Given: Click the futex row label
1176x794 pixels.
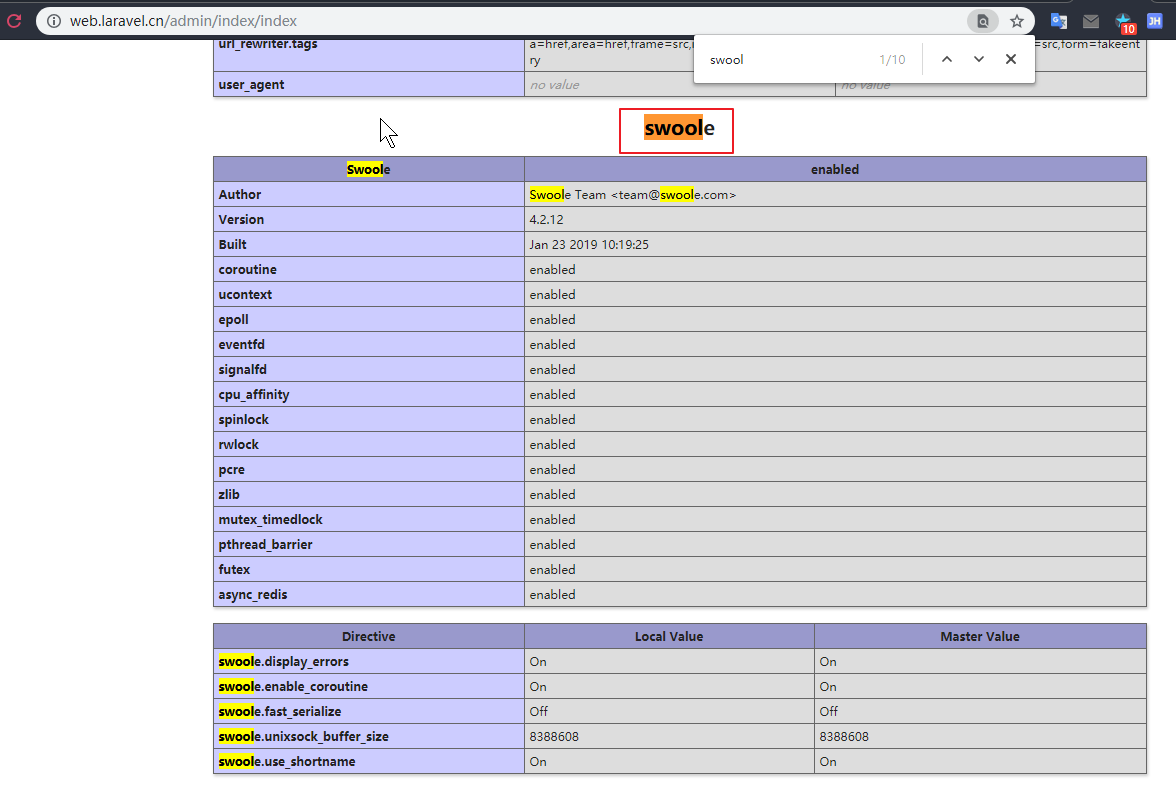Looking at the screenshot, I should 234,570.
